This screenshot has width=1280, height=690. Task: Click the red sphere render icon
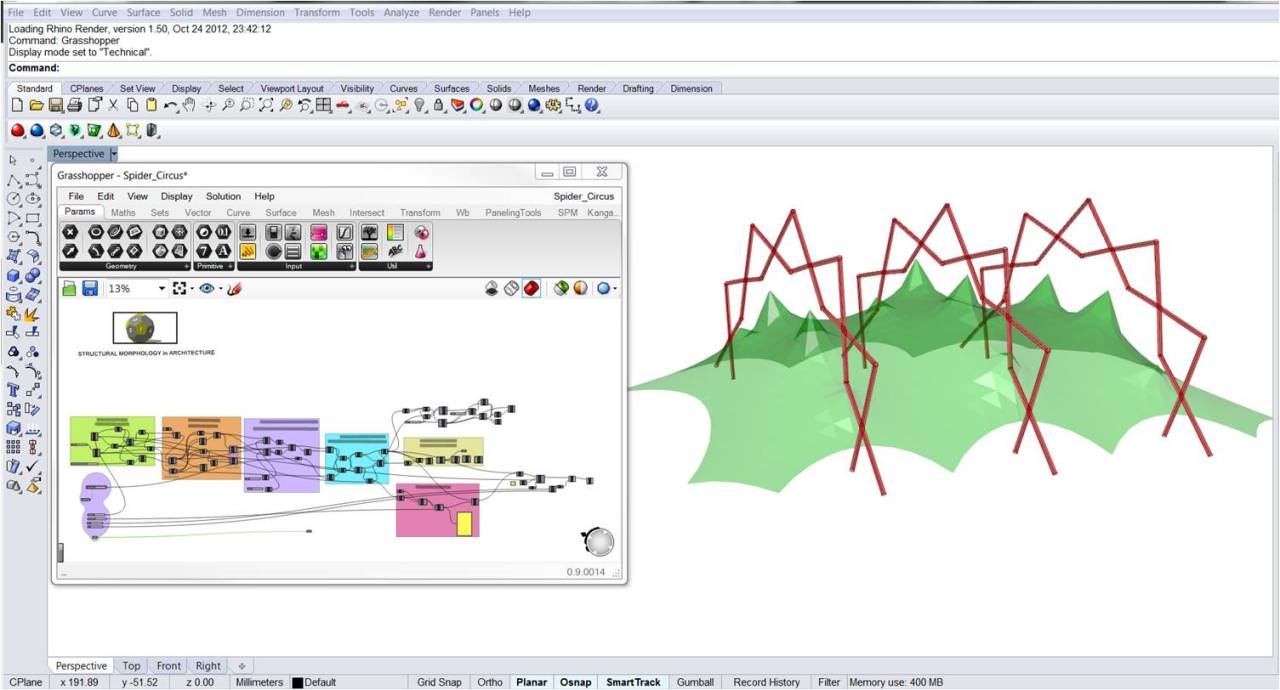point(17,130)
